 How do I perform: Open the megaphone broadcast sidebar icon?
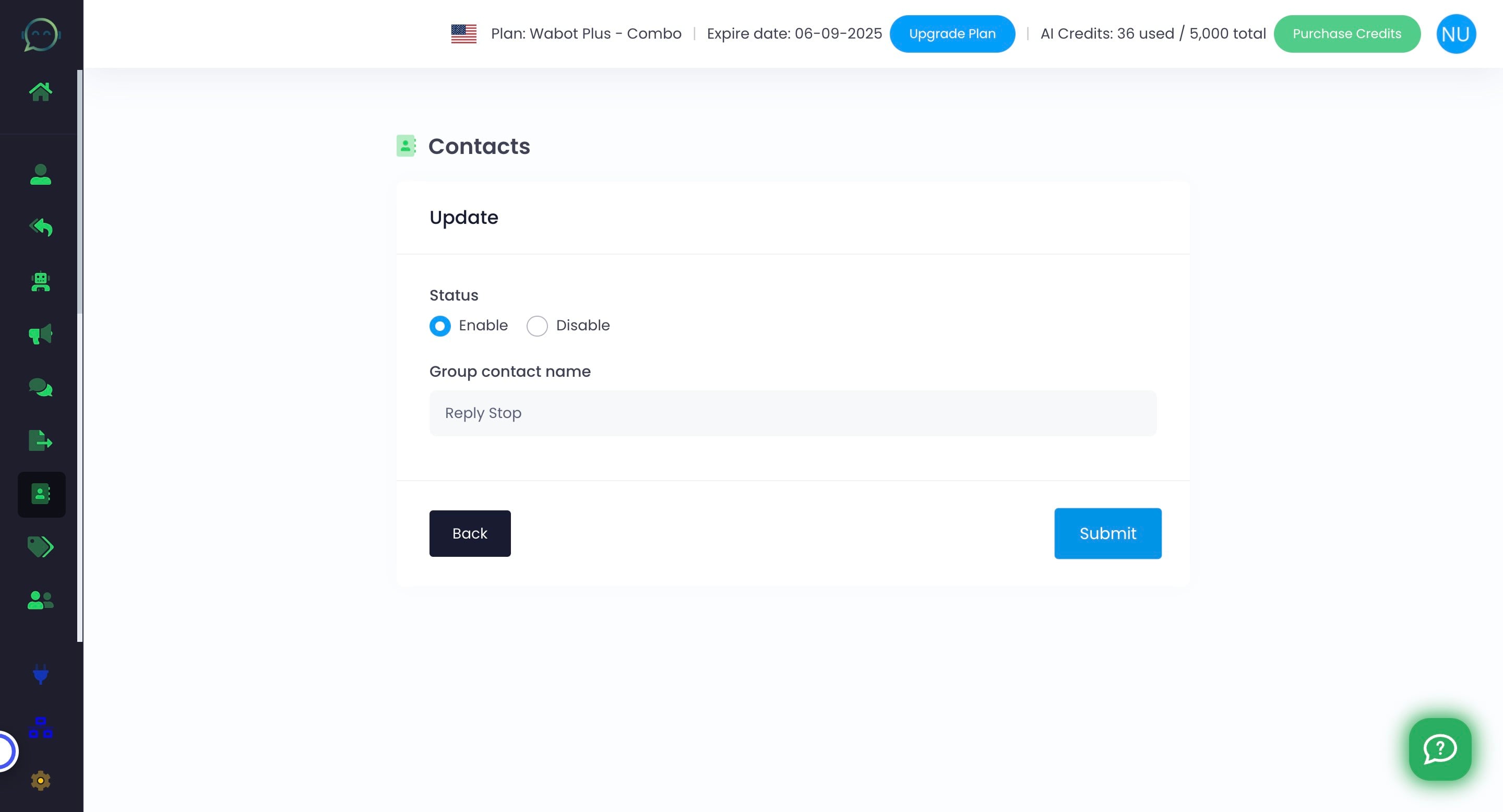click(40, 335)
